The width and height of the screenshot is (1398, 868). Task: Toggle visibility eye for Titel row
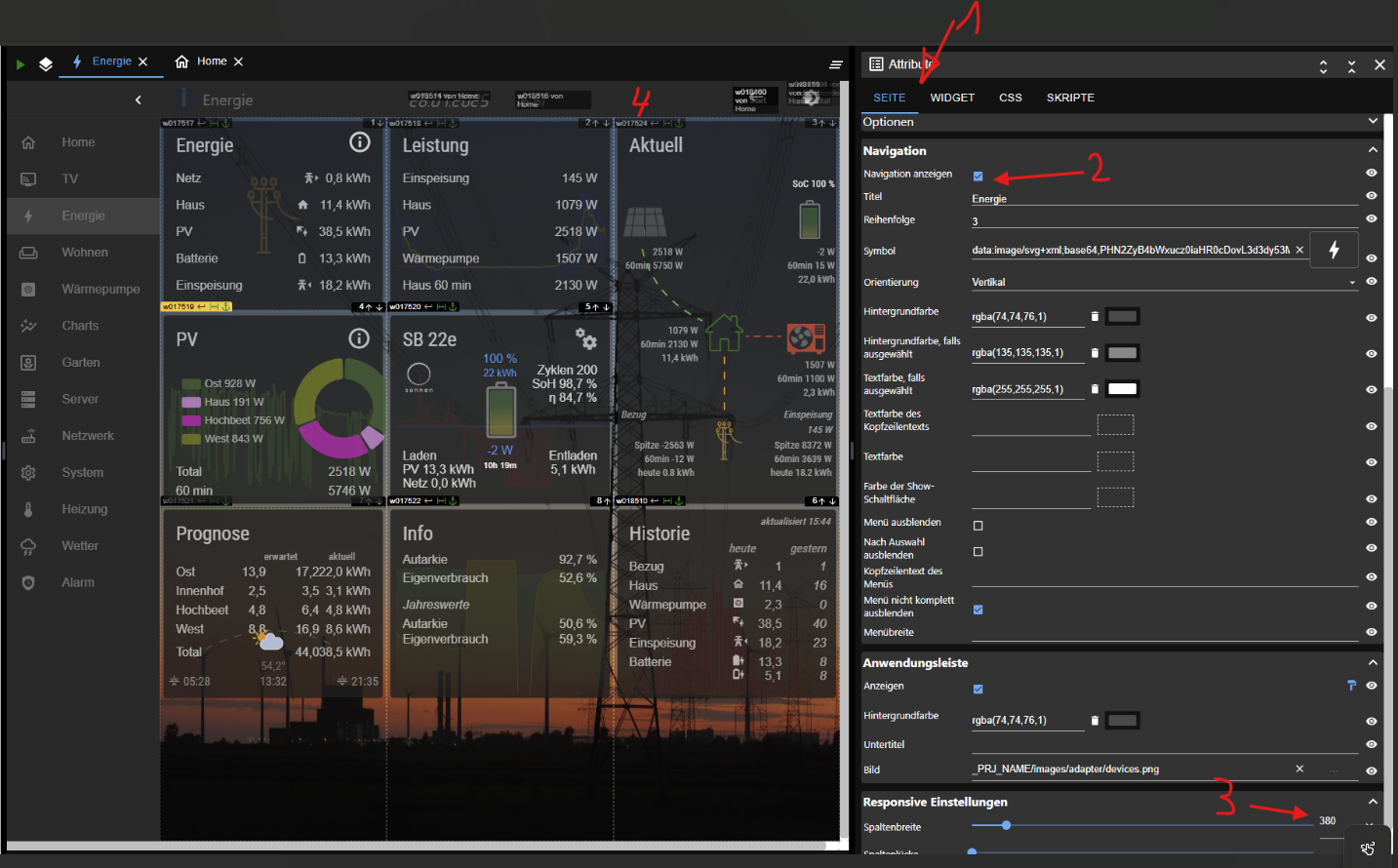pos(1371,195)
